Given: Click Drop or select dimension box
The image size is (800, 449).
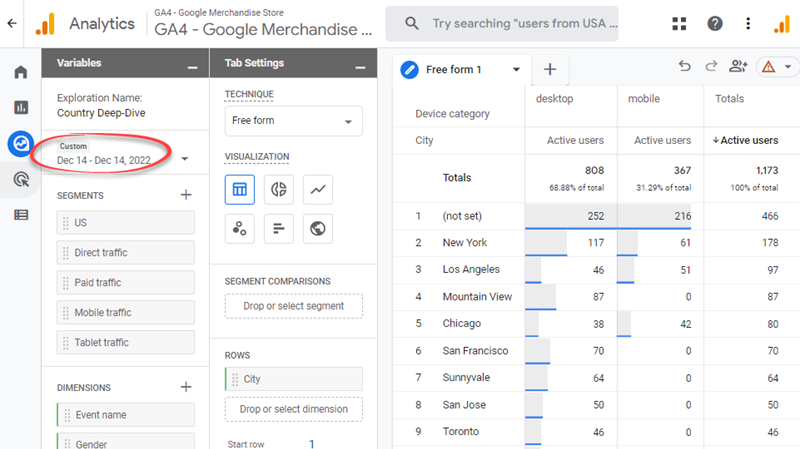Looking at the screenshot, I should 294,409.
